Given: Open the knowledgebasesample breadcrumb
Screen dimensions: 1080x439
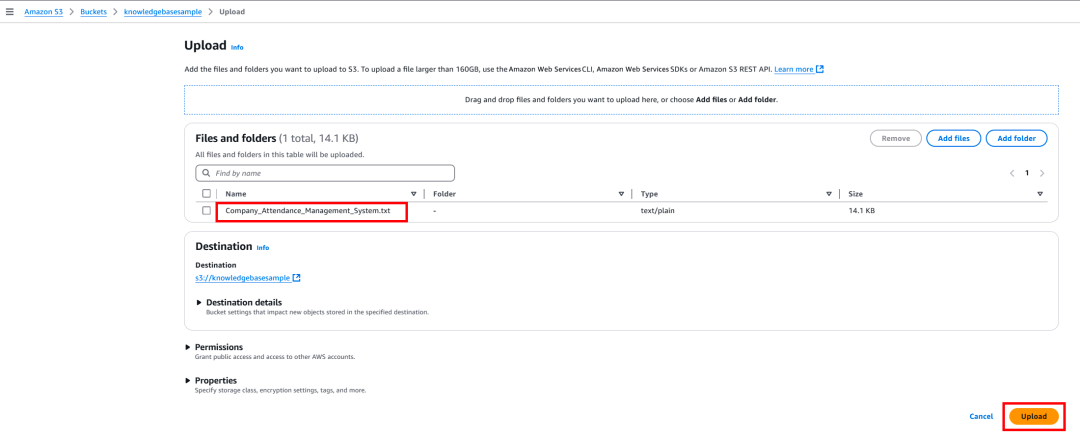Looking at the screenshot, I should click(x=163, y=12).
